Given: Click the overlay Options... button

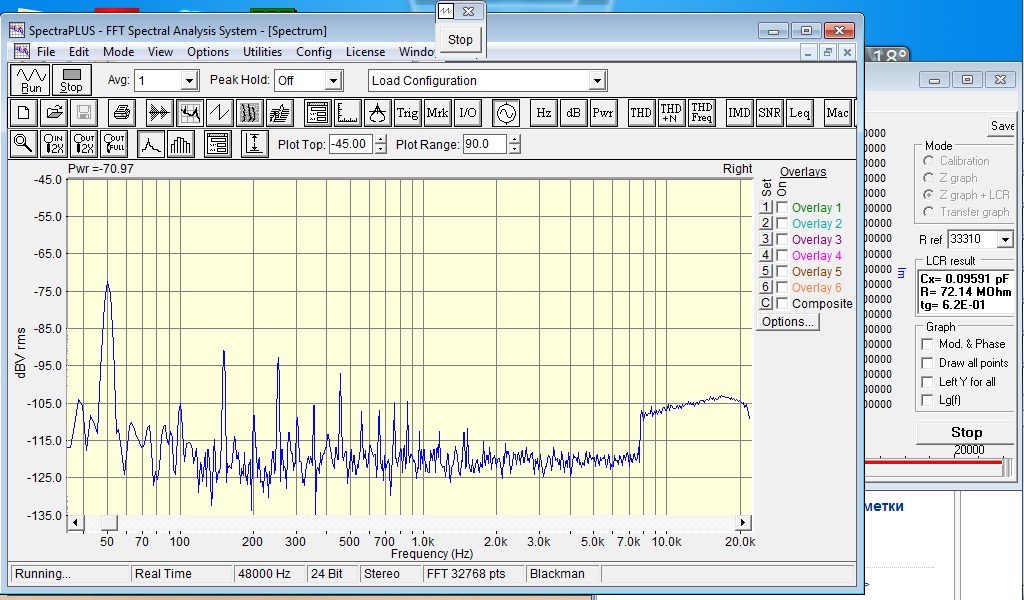Looking at the screenshot, I should (x=787, y=322).
